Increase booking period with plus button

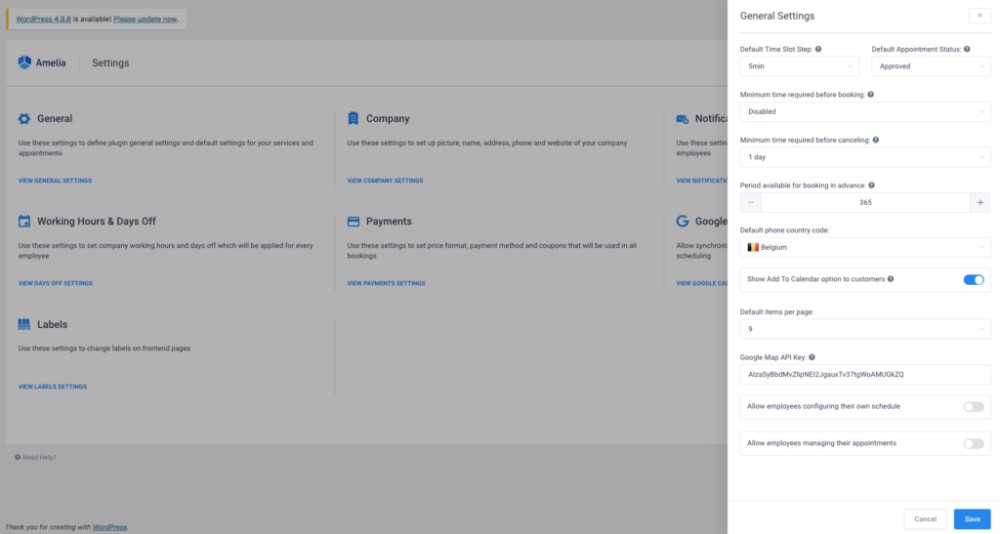tap(980, 202)
